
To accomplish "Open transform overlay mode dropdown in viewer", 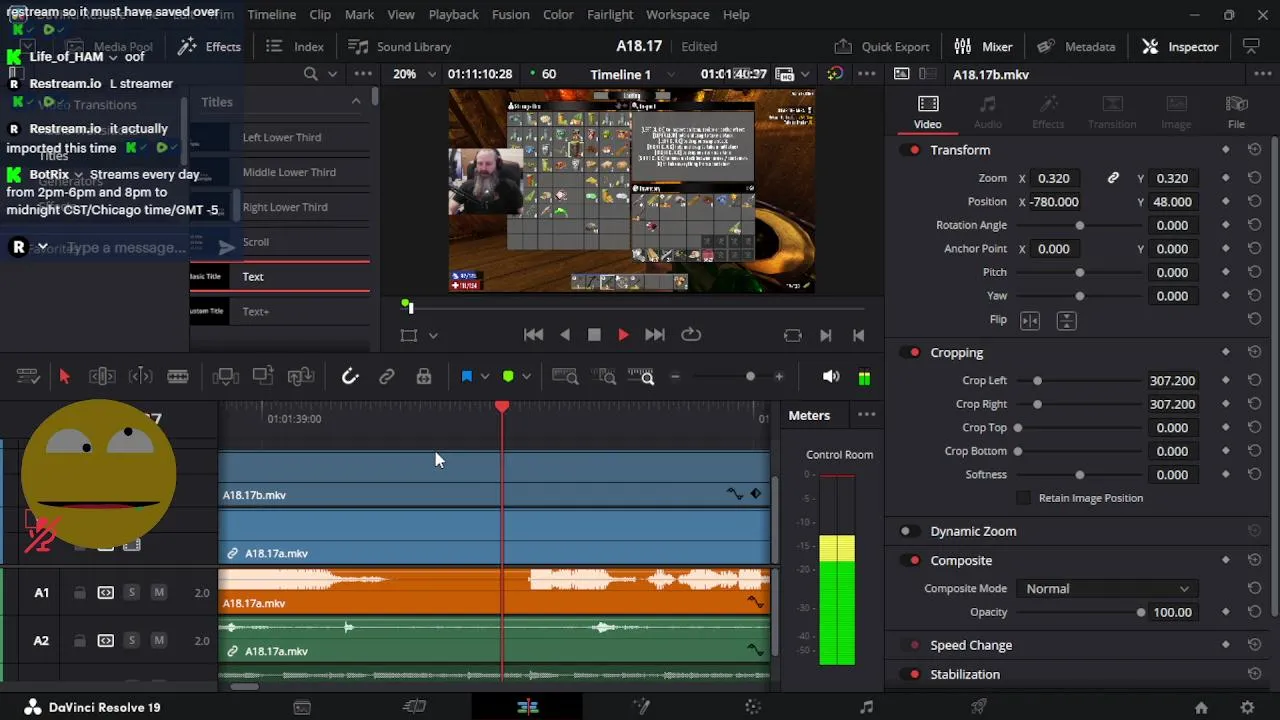I will click(x=433, y=336).
